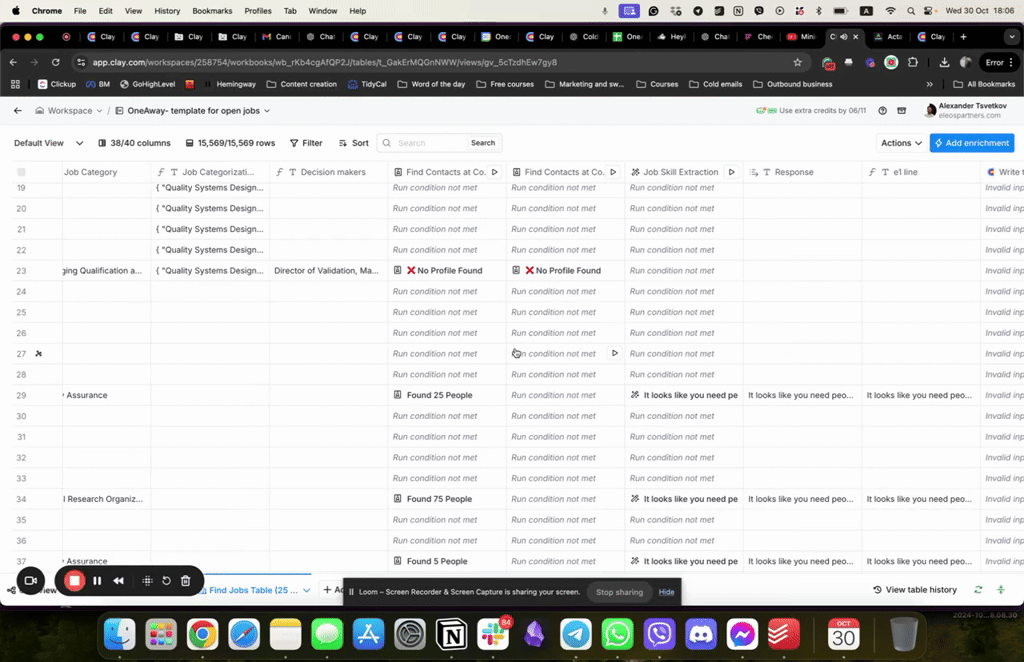Open Chrome downloads icon
This screenshot has width=1024, height=662.
(944, 63)
